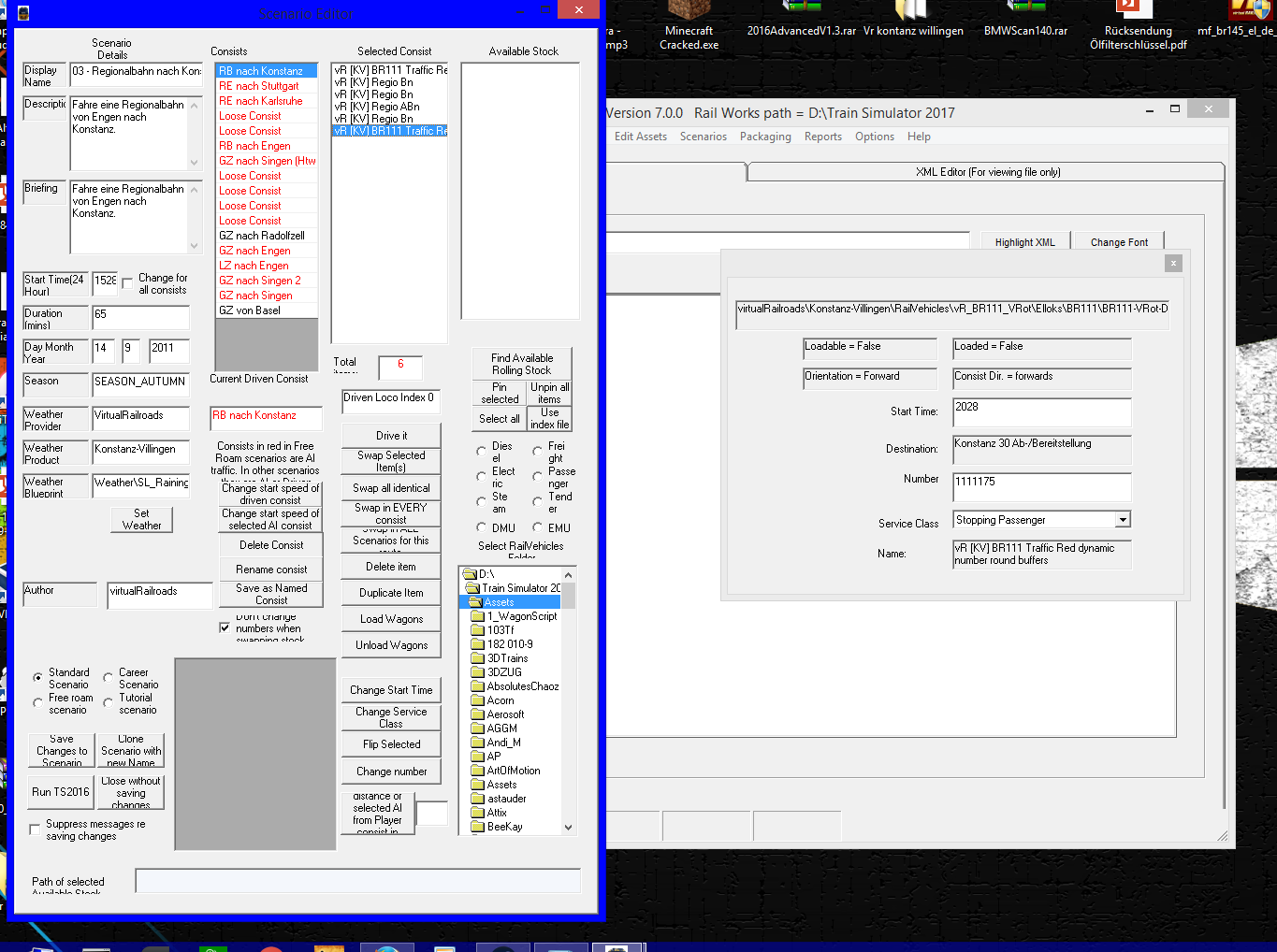
Task: Select the Electric rolling stock filter
Action: (x=481, y=477)
